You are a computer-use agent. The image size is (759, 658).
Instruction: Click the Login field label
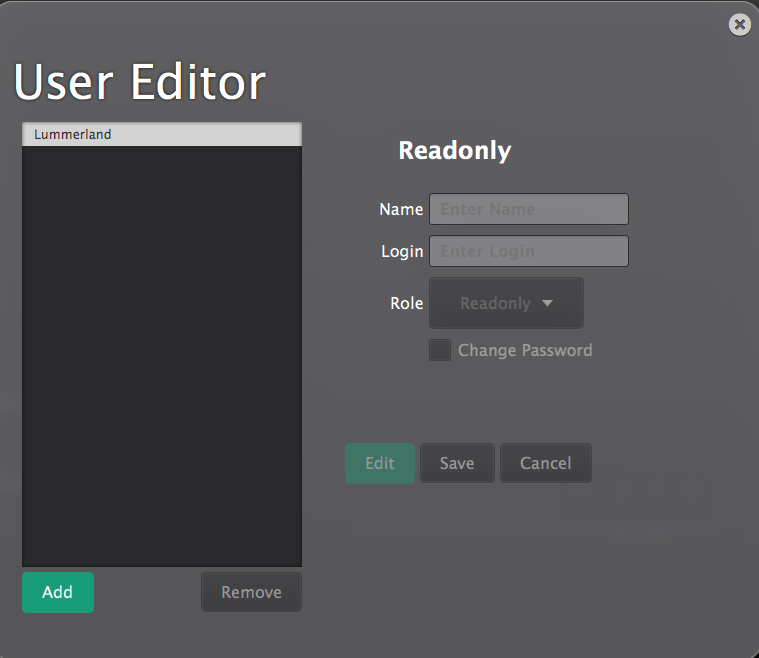click(402, 251)
